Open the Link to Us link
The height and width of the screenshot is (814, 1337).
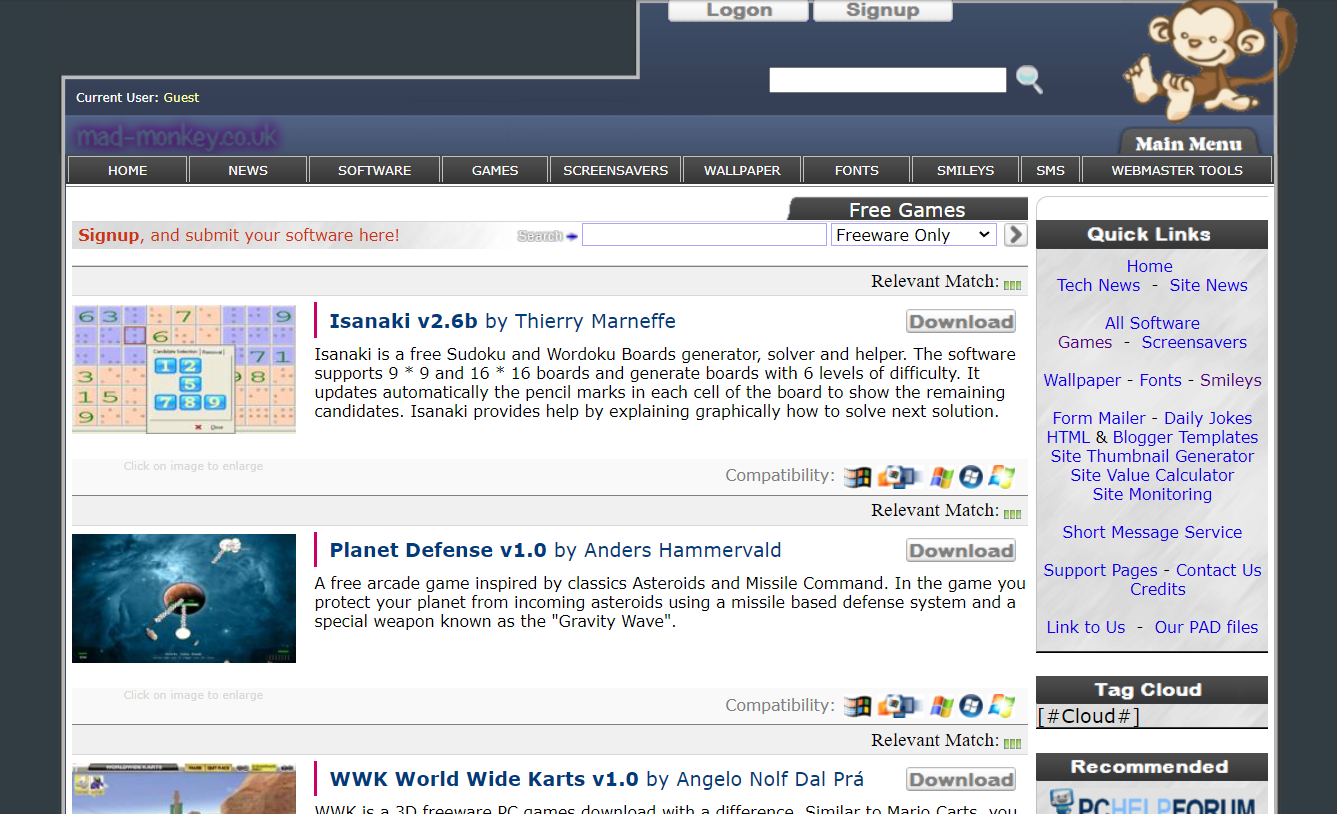(1086, 627)
